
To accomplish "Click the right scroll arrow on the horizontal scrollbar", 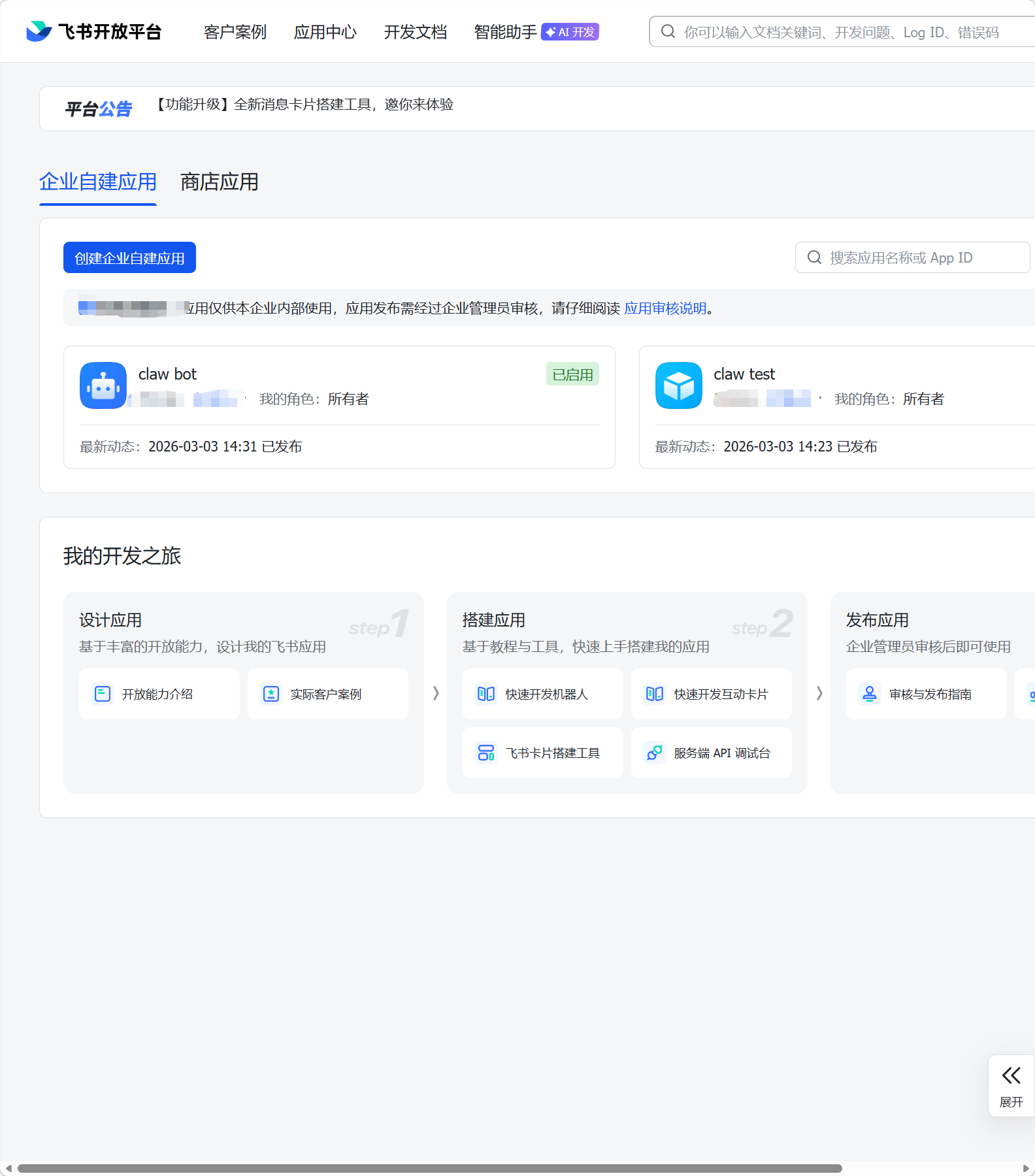I will (1026, 1168).
